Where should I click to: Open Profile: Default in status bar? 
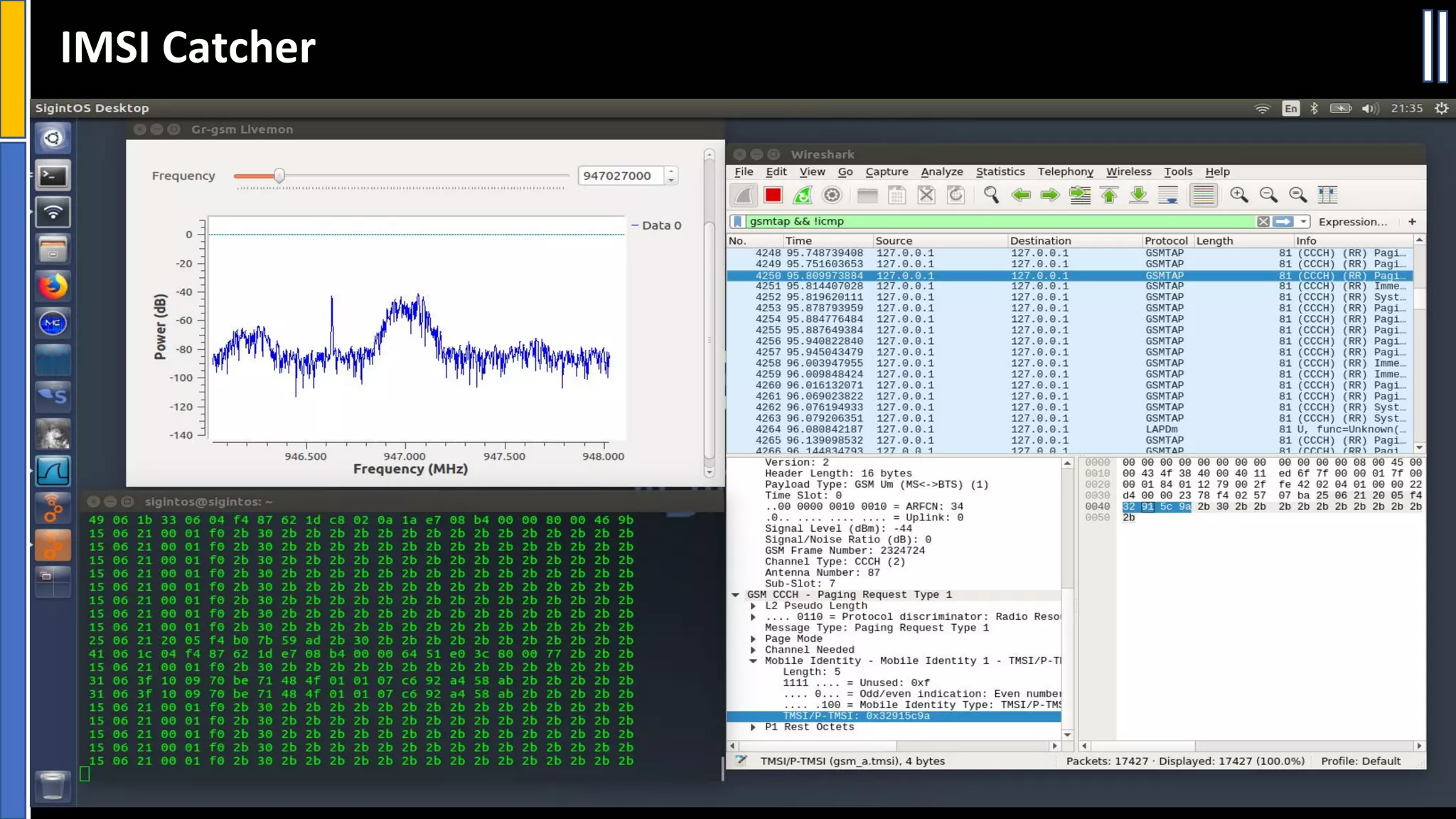[1361, 761]
